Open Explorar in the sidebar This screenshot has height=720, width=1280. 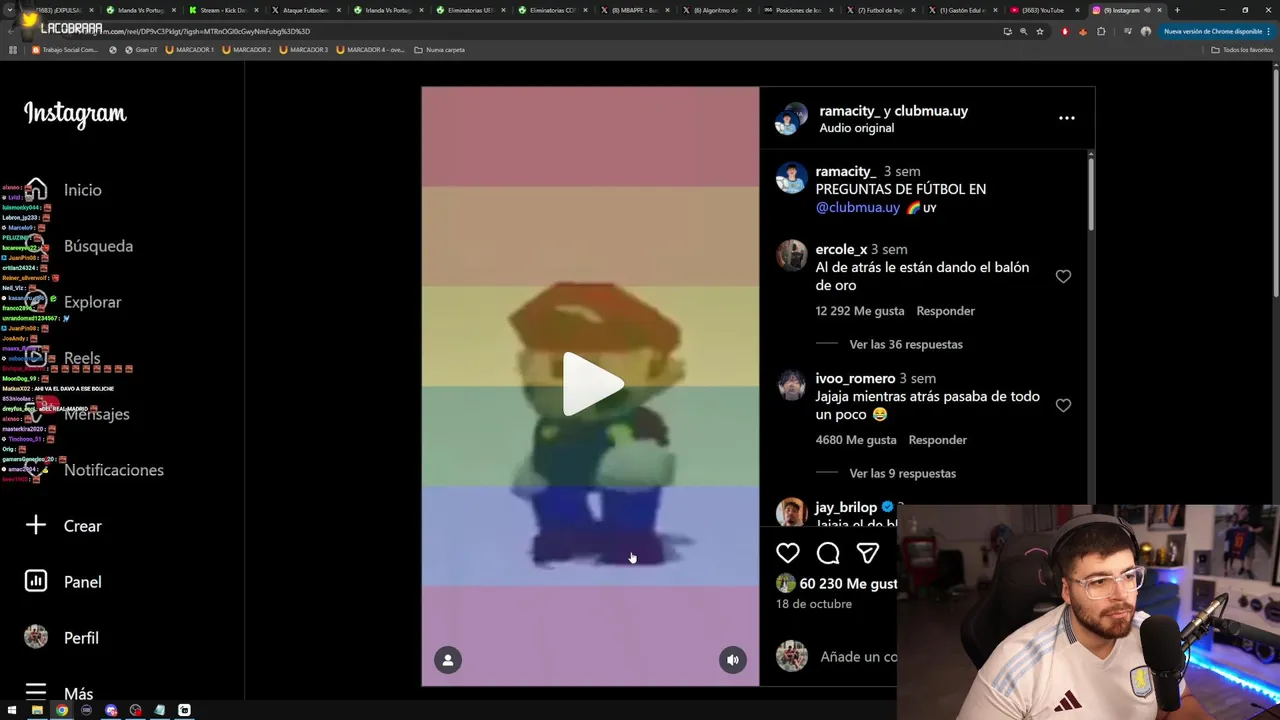point(92,302)
